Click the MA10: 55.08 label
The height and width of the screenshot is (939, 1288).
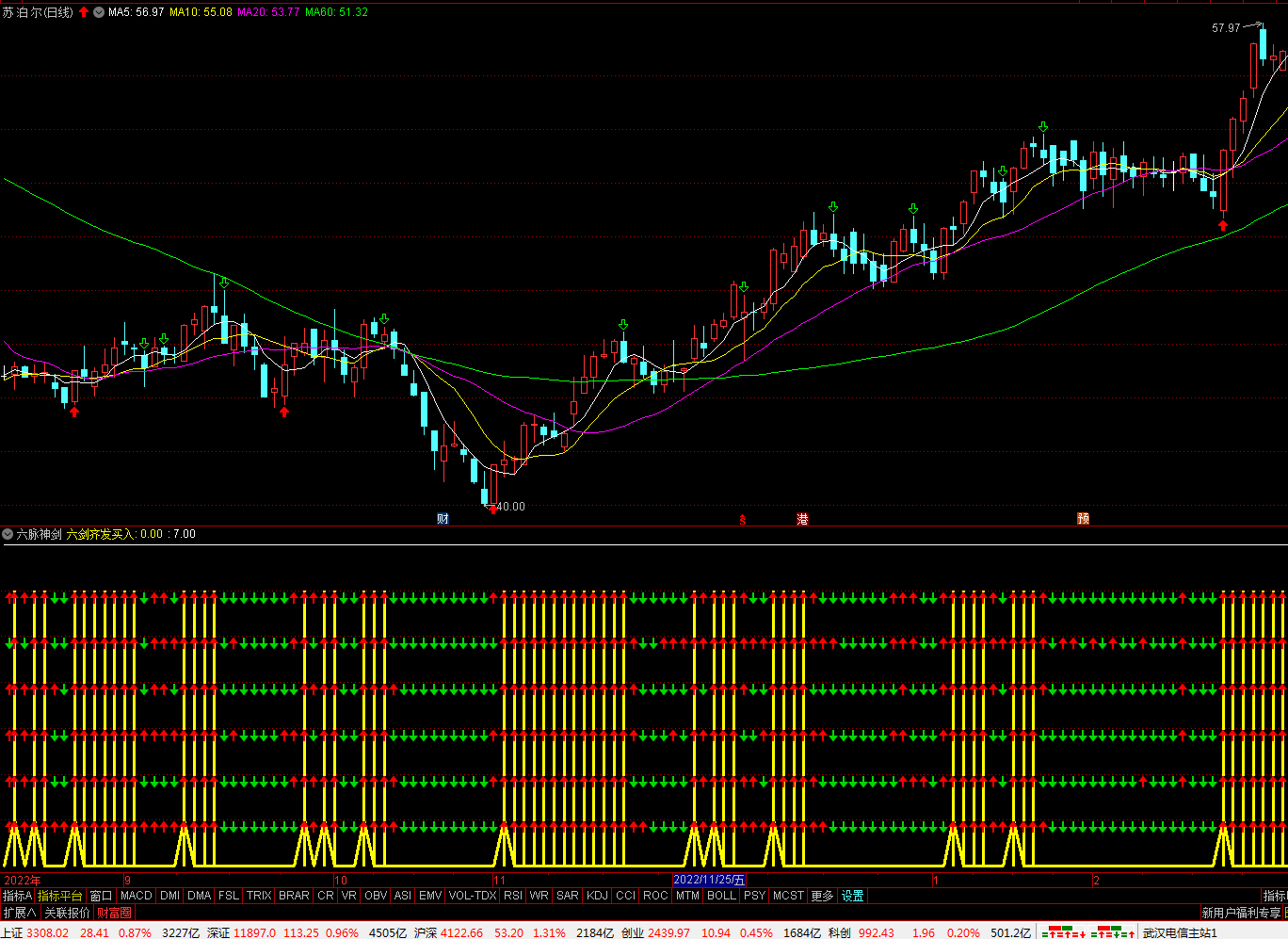point(201,12)
